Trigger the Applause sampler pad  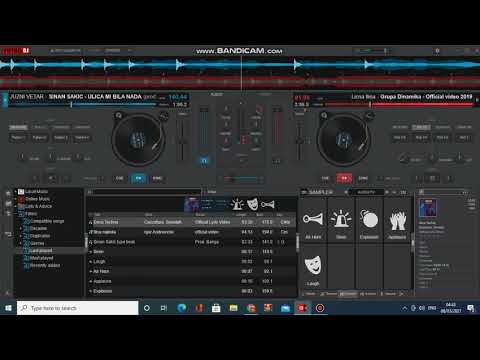pyautogui.click(x=397, y=220)
